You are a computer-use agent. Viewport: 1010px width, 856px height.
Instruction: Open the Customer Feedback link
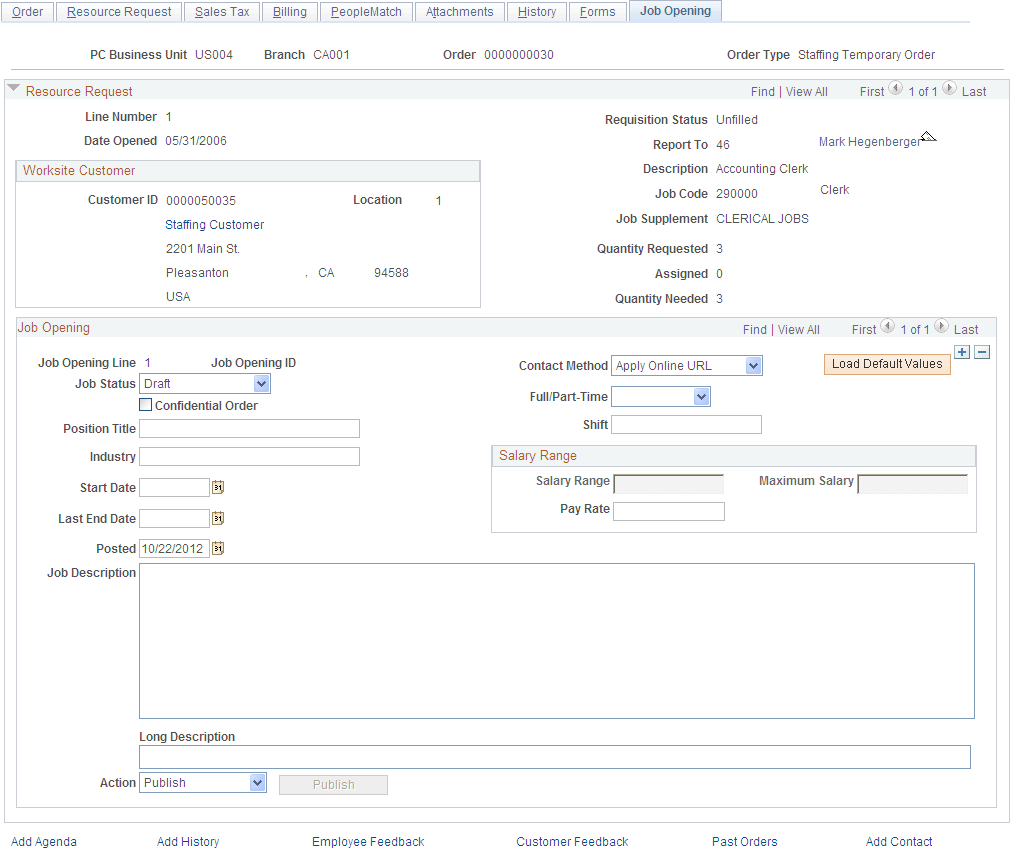pyautogui.click(x=572, y=842)
